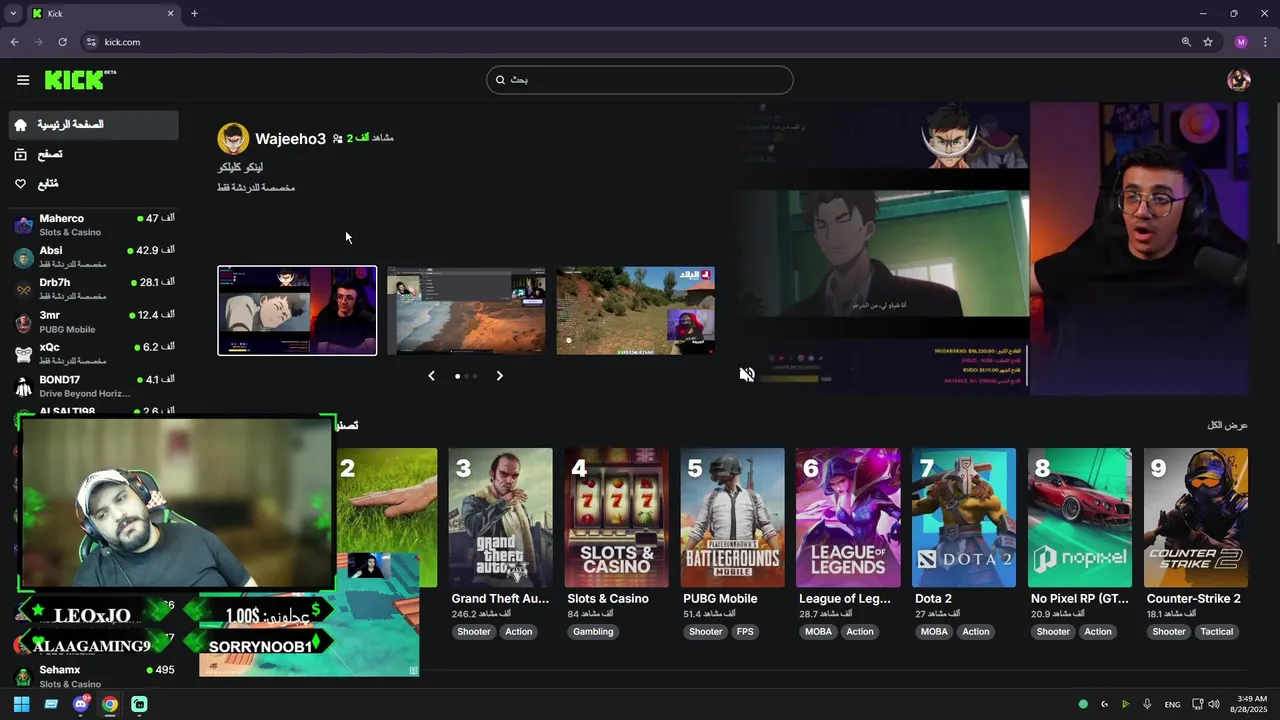The width and height of the screenshot is (1280, 720).
Task: Click Gambling tag under Slots & Casino
Action: click(593, 632)
